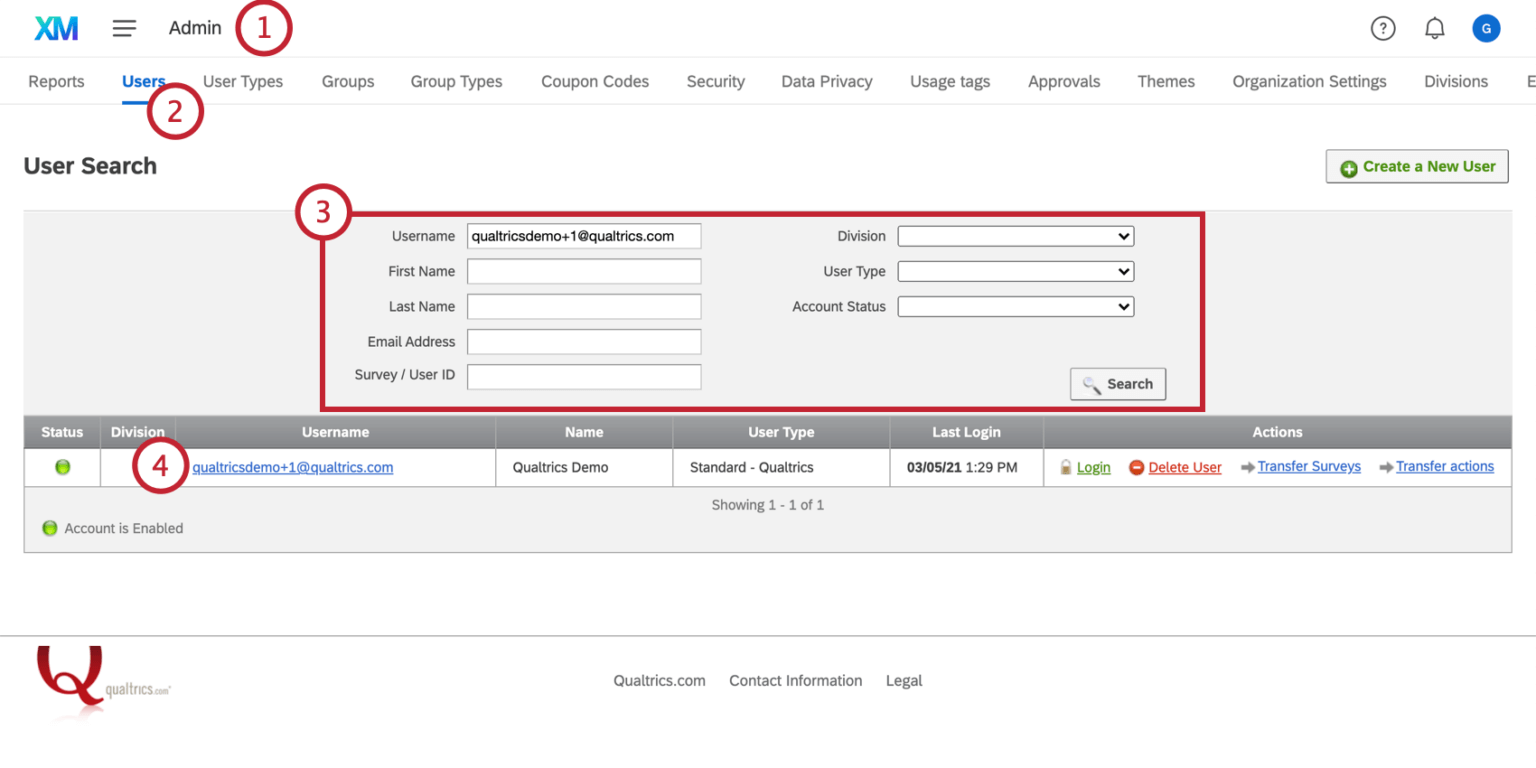The height and width of the screenshot is (768, 1536).
Task: Click the lock icon beside Login
Action: coord(1067,467)
